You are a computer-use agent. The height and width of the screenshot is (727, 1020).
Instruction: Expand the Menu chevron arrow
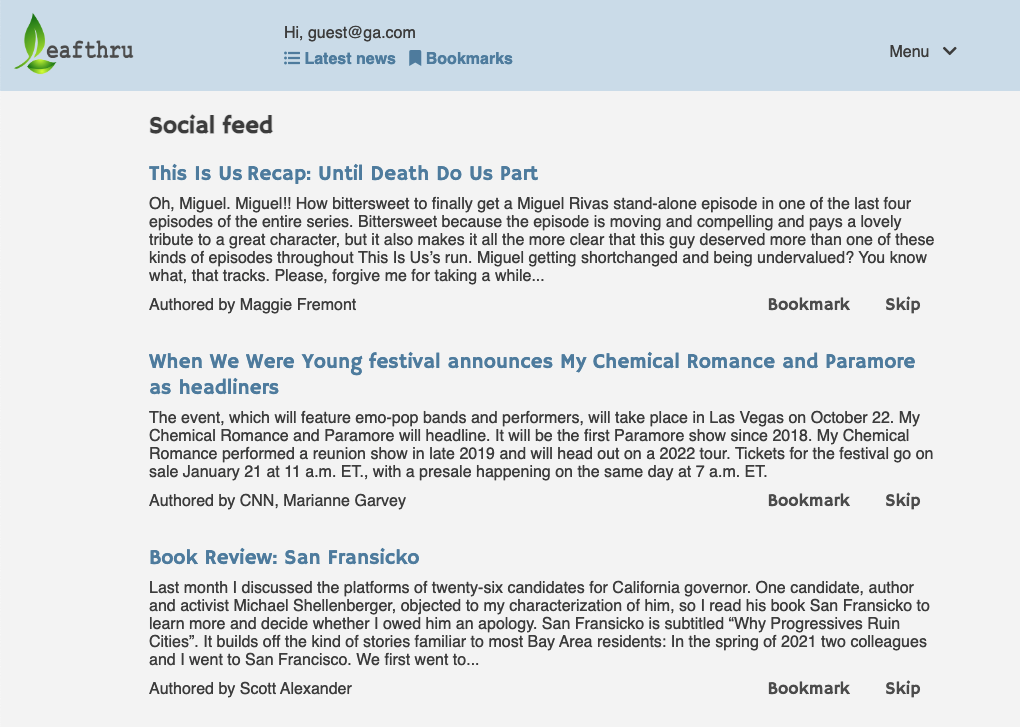[950, 51]
